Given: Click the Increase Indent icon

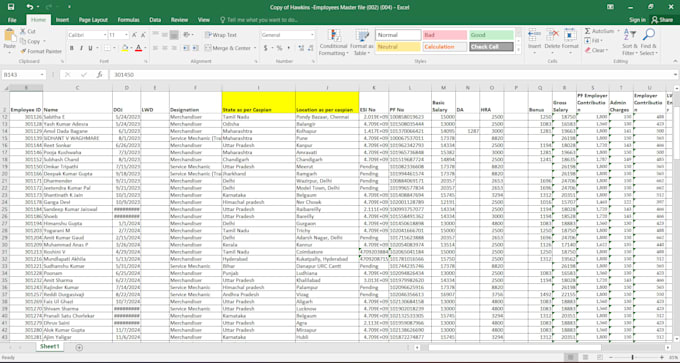Looking at the screenshot, I should [195, 48].
